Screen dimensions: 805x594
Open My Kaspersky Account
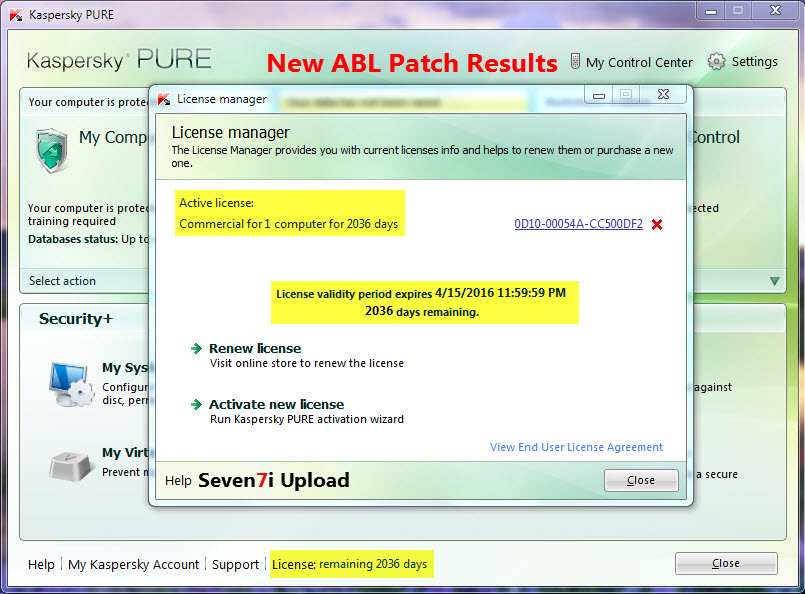133,564
